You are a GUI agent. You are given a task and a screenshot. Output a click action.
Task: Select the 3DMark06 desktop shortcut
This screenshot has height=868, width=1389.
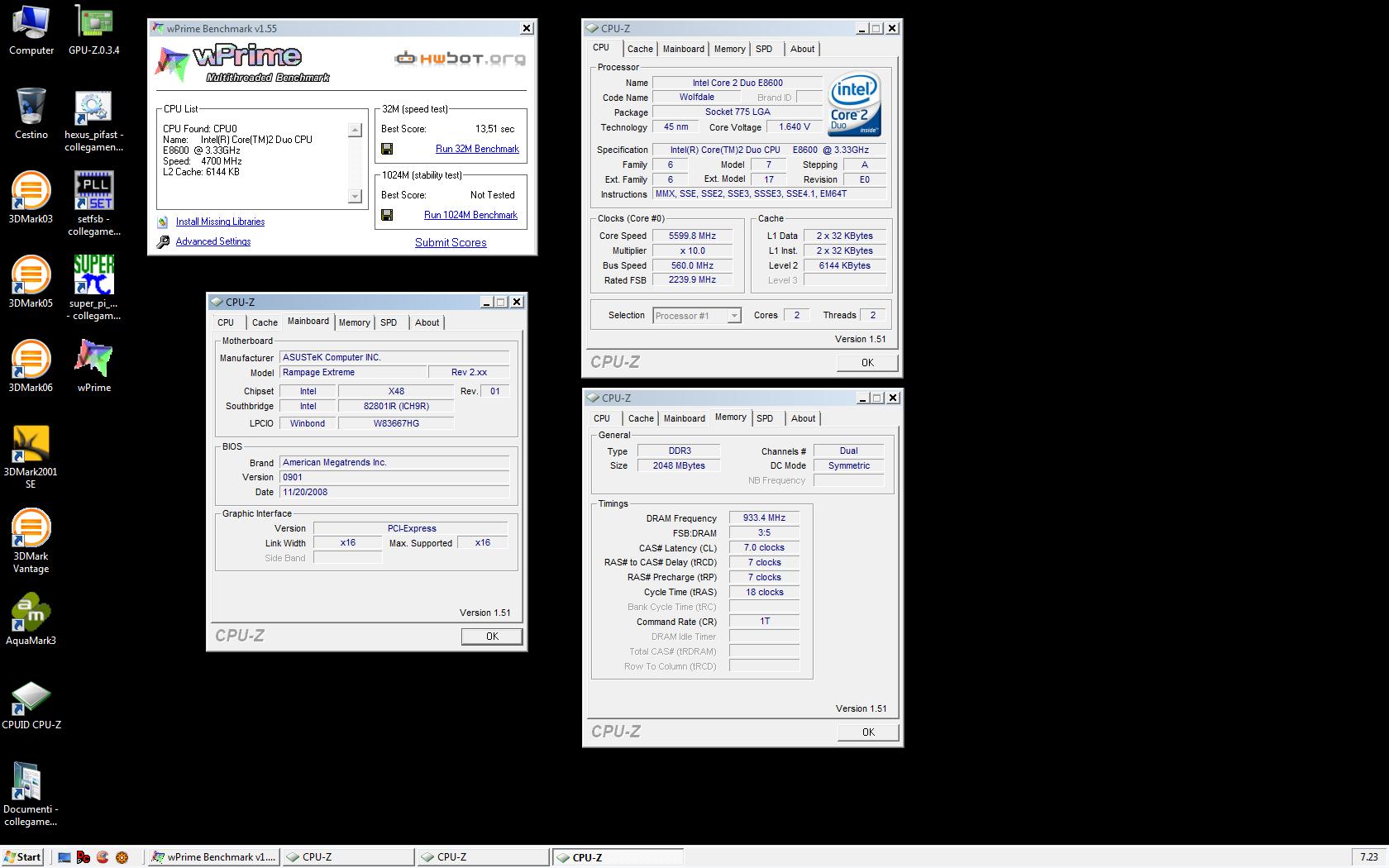pyautogui.click(x=31, y=366)
